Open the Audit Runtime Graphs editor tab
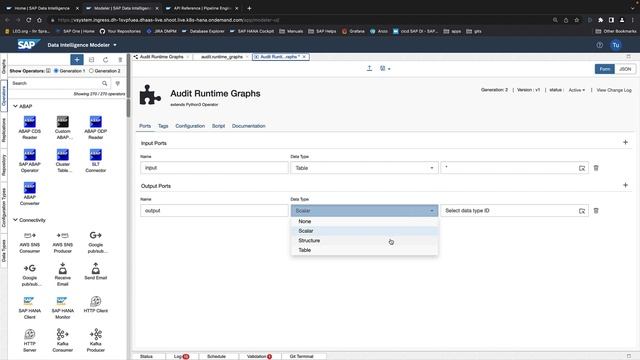640x360 pixels. click(162, 57)
